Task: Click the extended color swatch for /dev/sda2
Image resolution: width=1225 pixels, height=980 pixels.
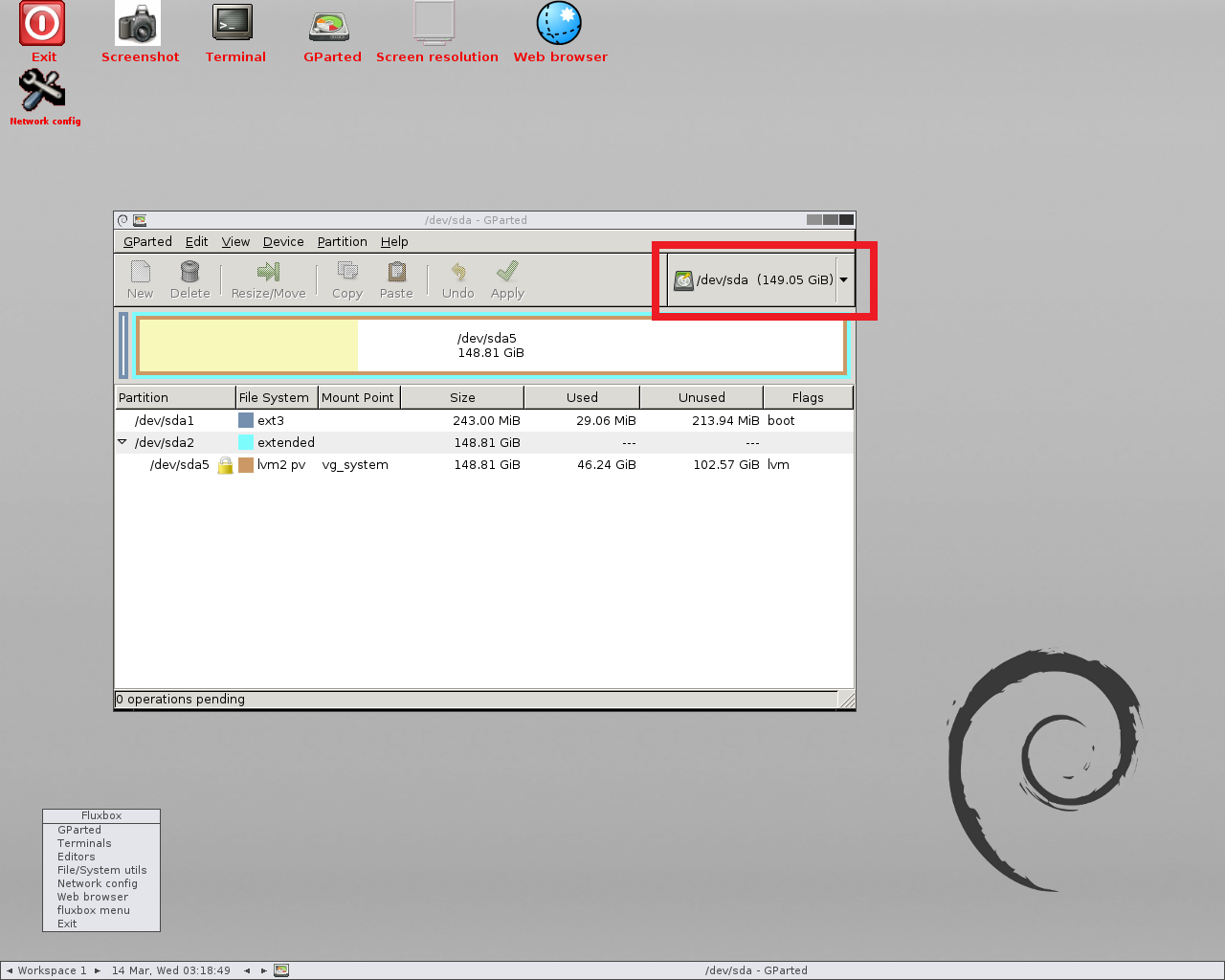Action: point(246,442)
